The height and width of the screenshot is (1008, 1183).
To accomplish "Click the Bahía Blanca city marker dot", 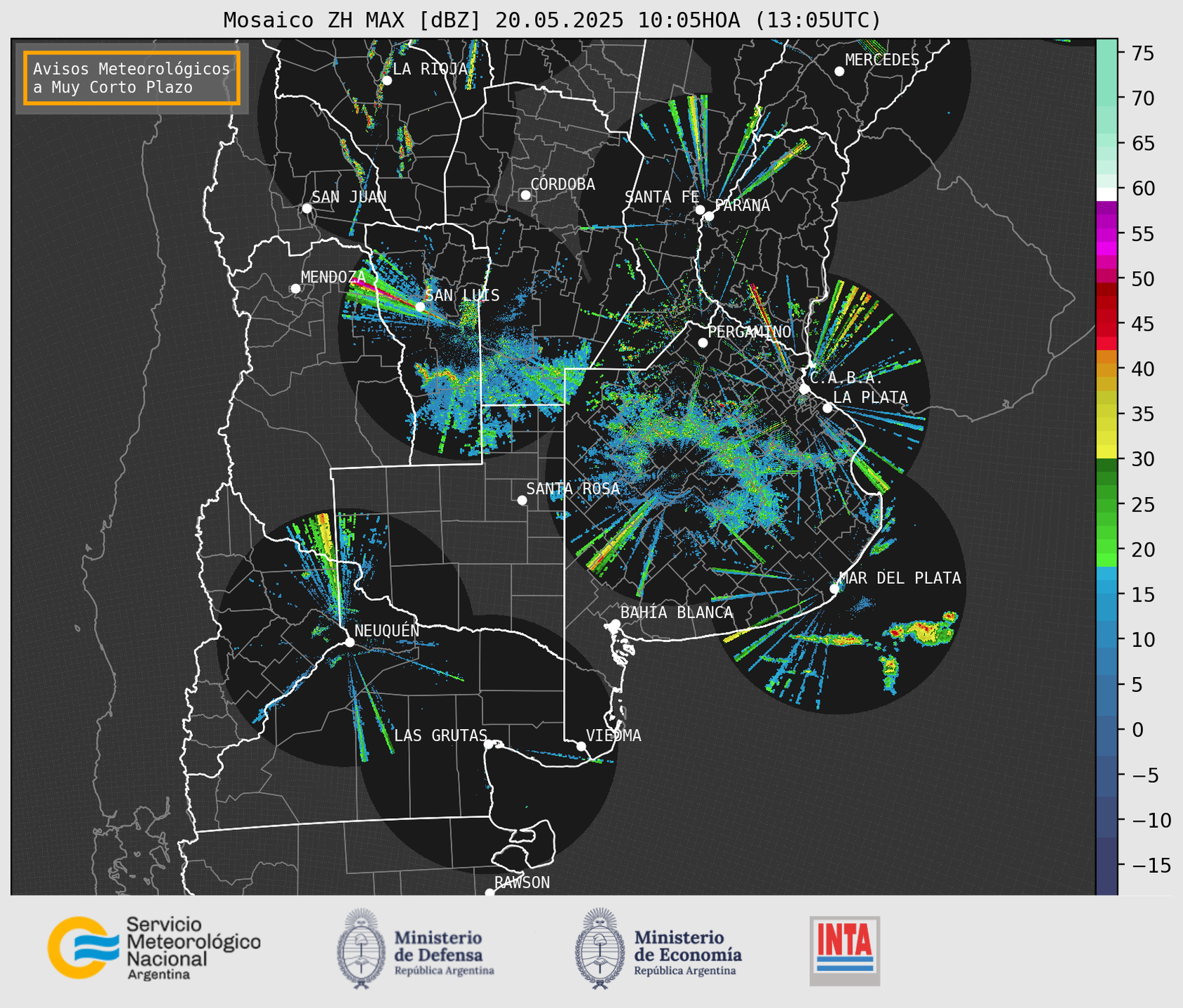I will tap(615, 624).
